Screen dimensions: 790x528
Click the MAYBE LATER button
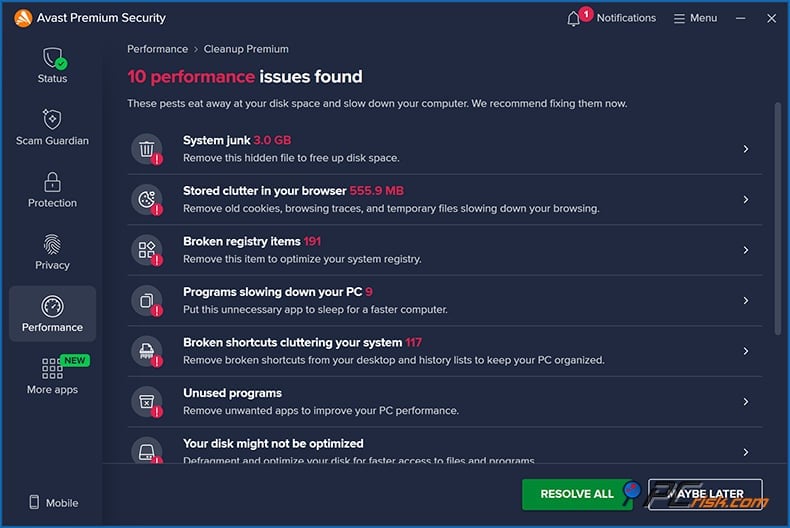coord(705,494)
